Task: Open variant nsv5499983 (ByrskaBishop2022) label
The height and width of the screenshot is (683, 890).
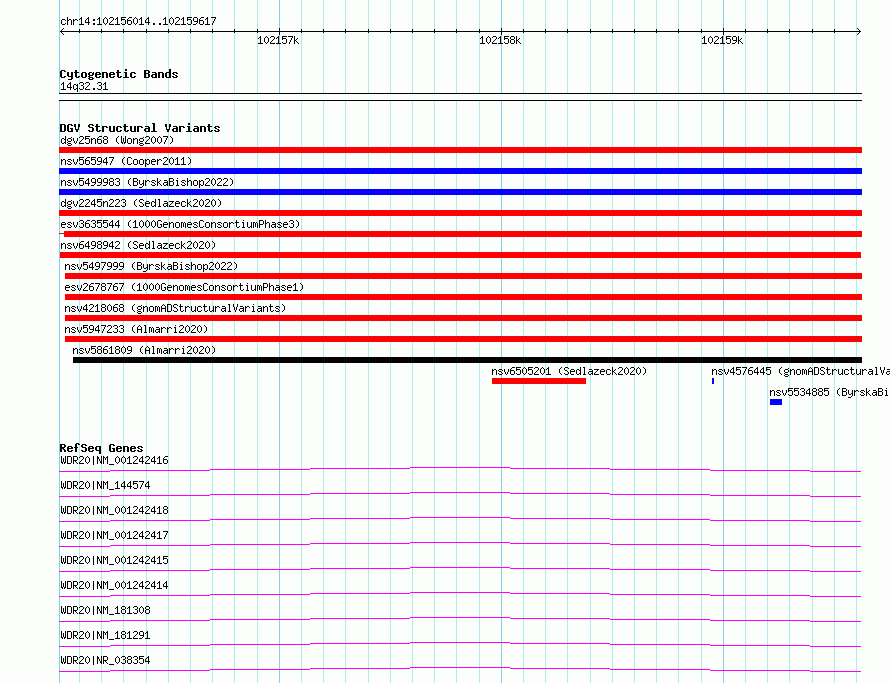Action: coord(147,182)
